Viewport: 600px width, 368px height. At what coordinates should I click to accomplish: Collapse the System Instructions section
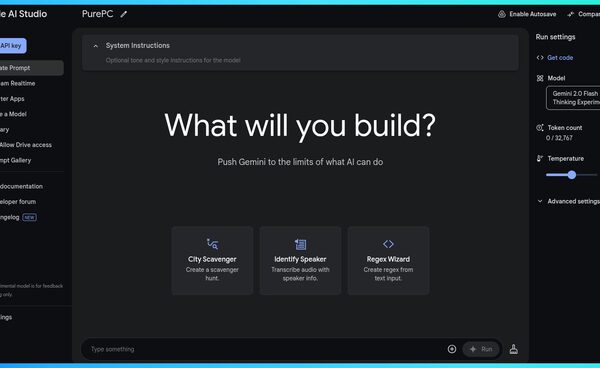96,46
